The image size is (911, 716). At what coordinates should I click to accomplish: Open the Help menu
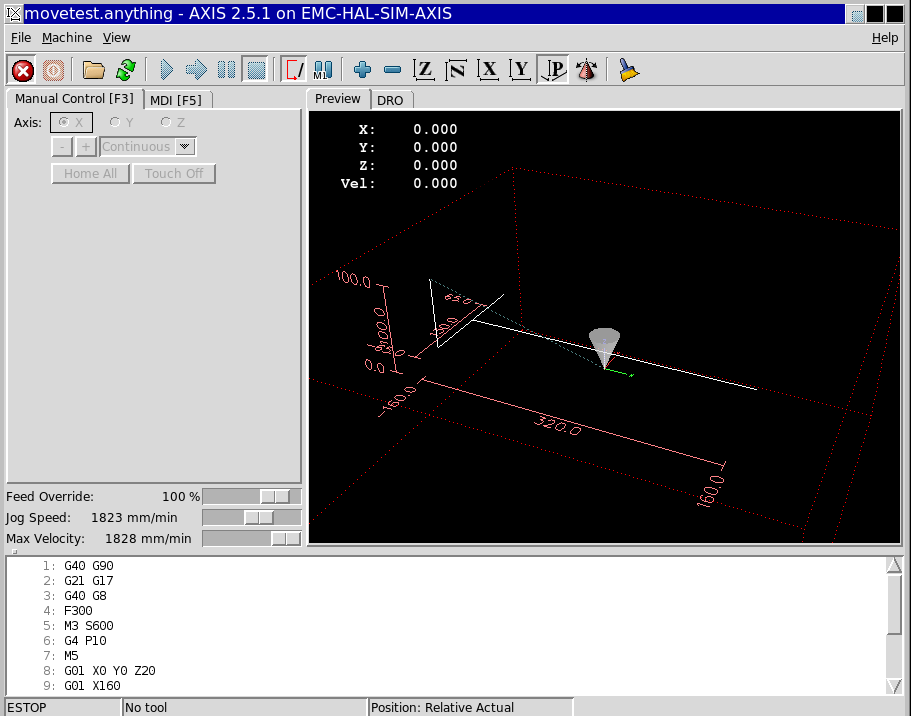click(884, 38)
